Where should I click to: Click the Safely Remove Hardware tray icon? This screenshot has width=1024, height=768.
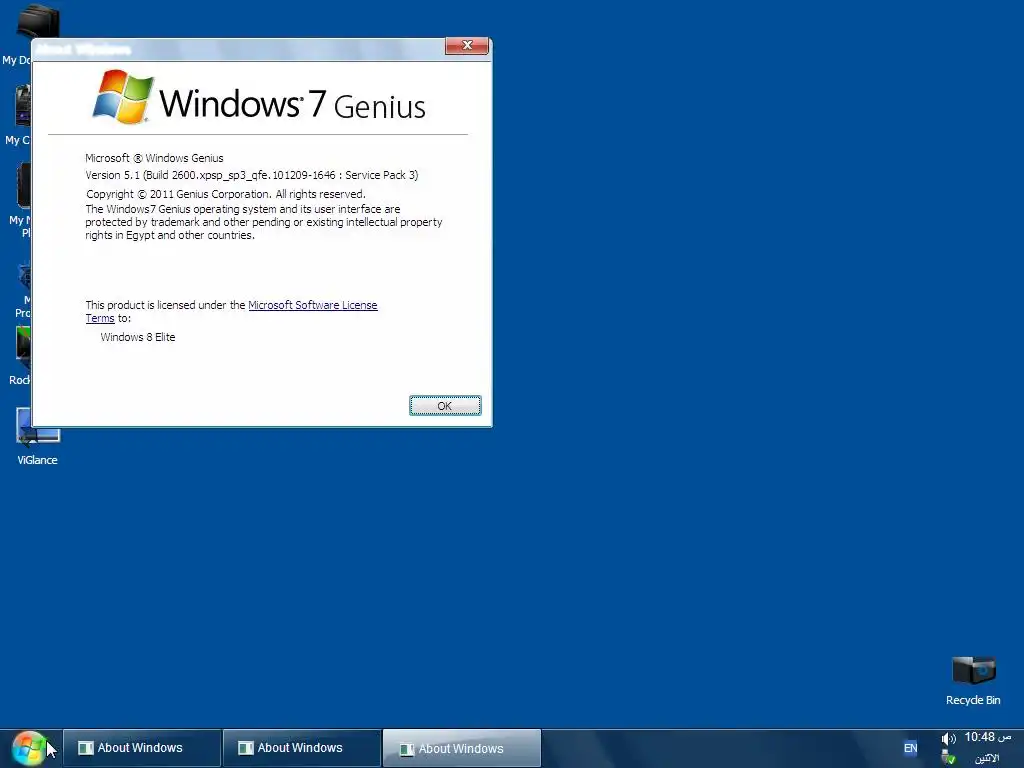pyautogui.click(x=948, y=758)
